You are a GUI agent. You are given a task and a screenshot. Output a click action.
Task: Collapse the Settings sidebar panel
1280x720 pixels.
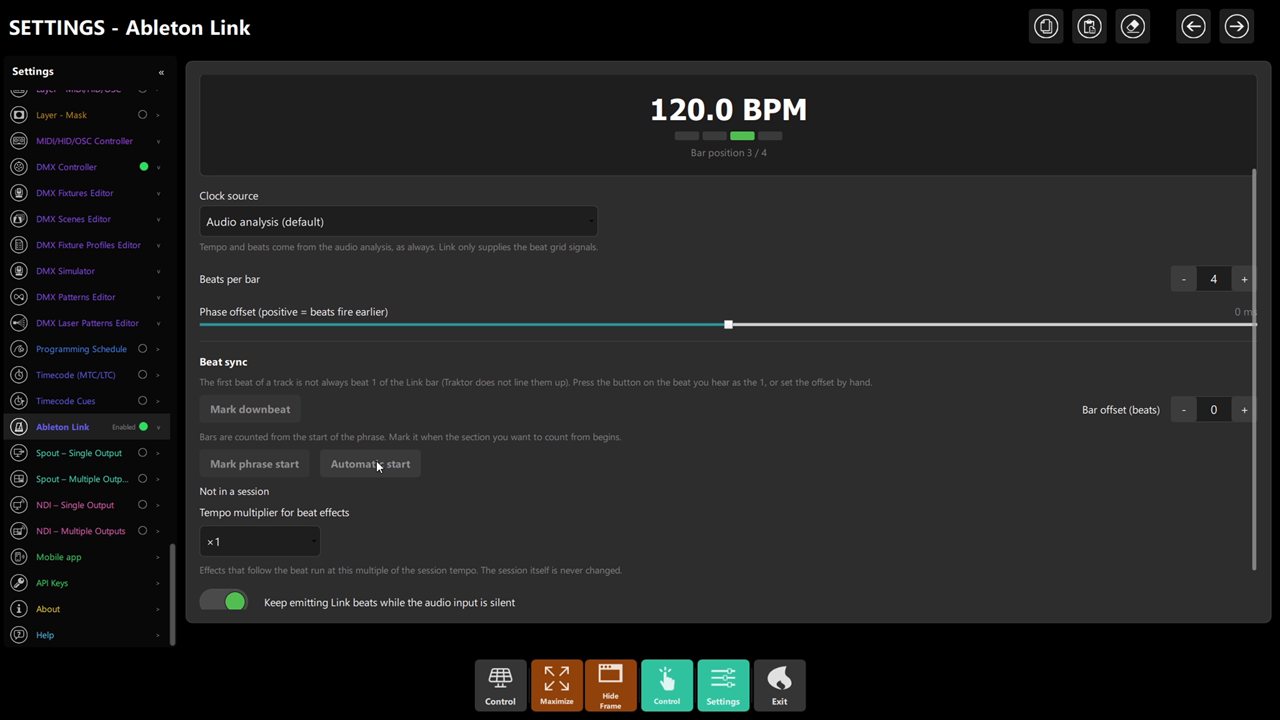(161, 72)
